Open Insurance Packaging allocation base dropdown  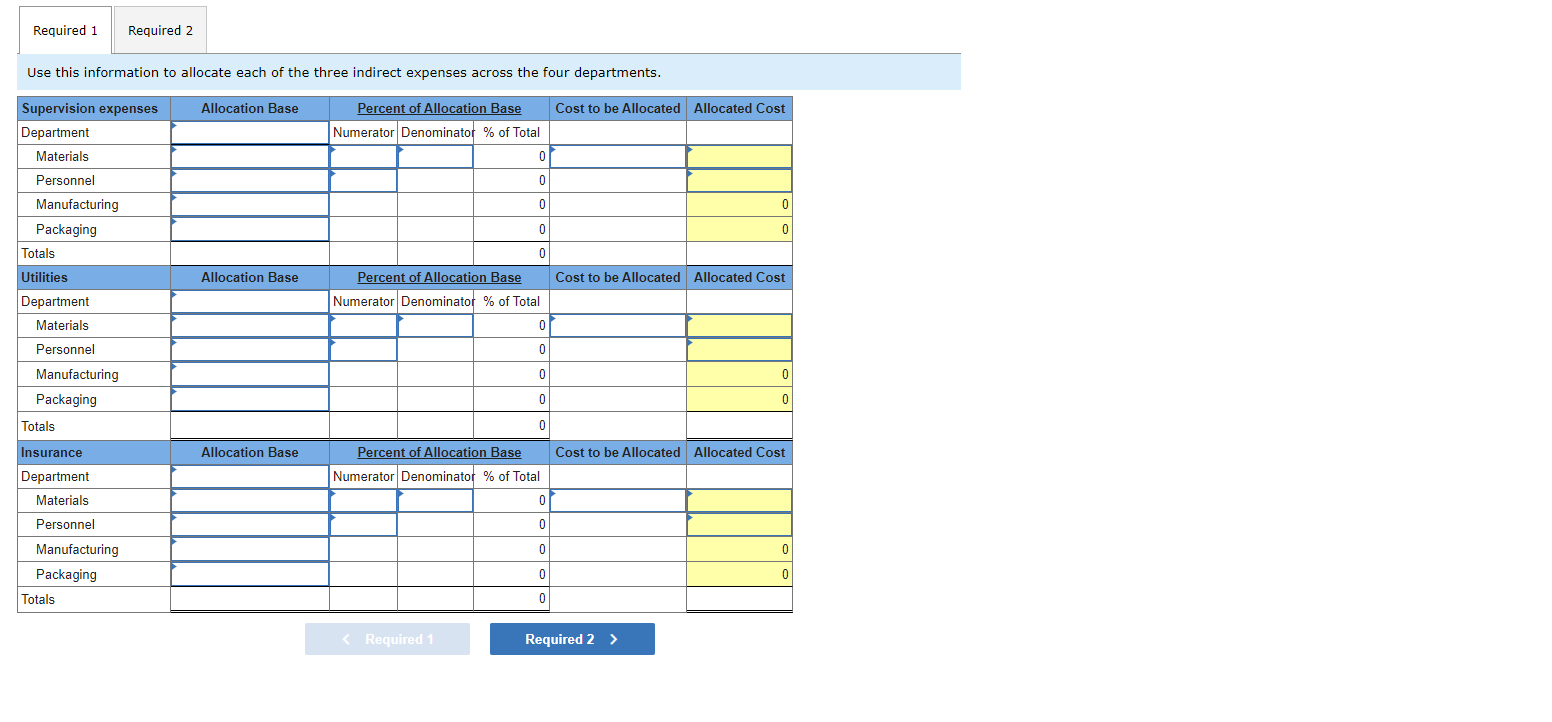pyautogui.click(x=250, y=574)
